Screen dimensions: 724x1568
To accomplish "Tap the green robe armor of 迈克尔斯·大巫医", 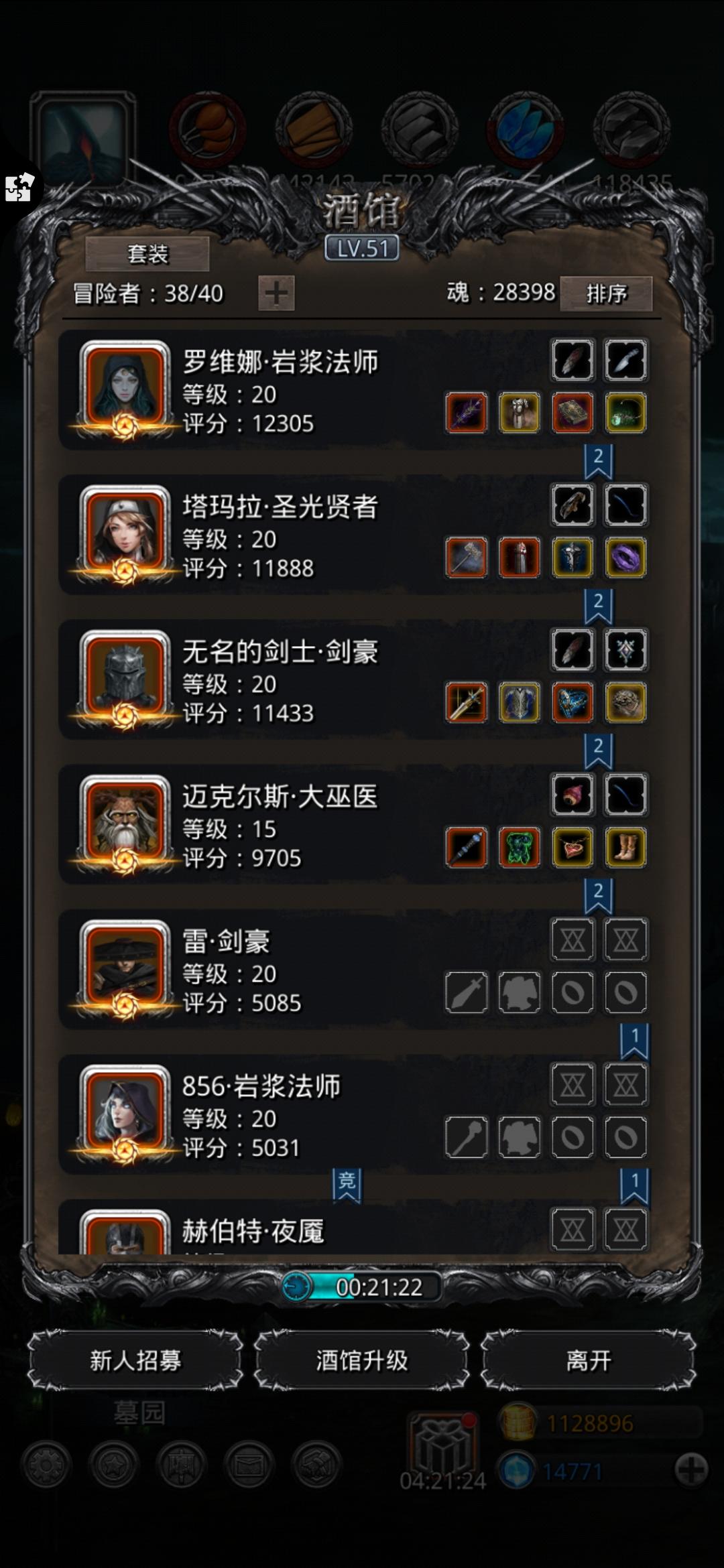I will point(520,847).
